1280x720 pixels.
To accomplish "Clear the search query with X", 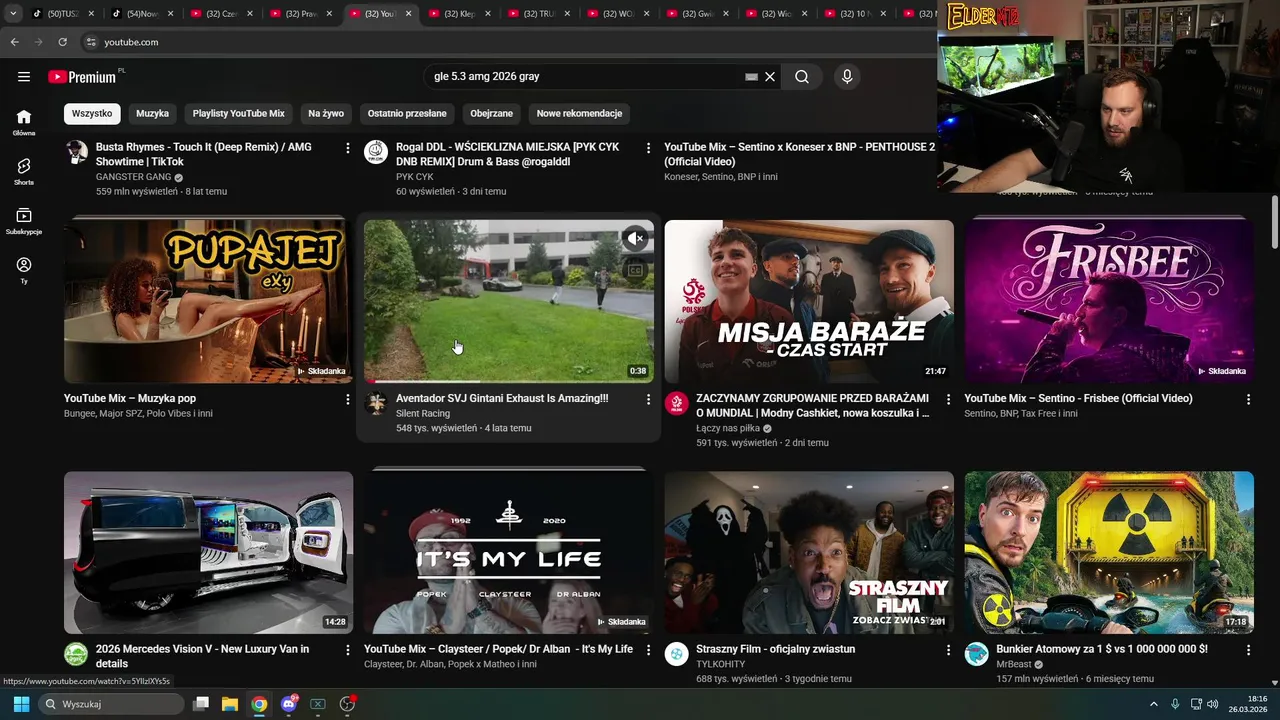I will 770,77.
